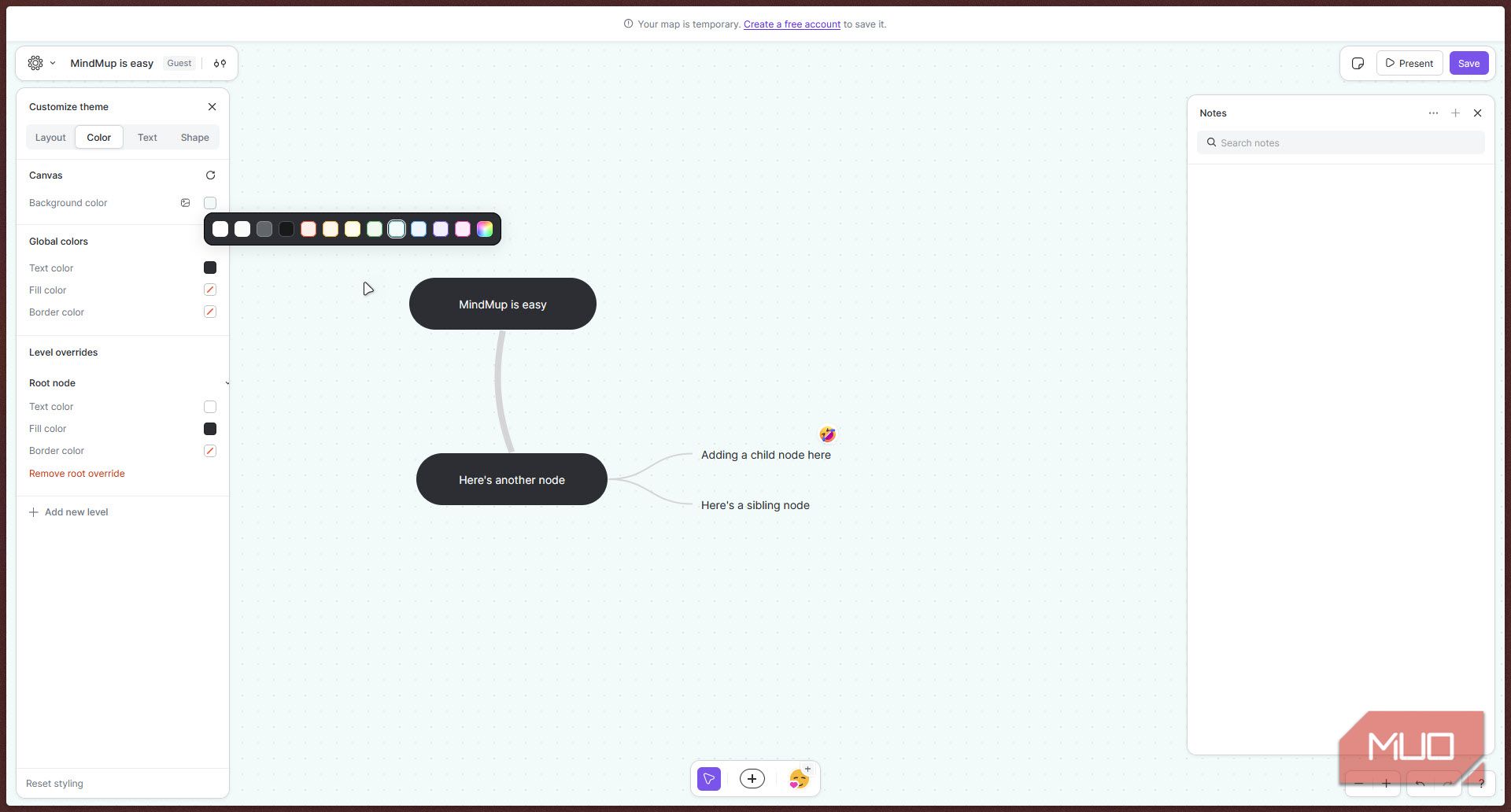Open the sticky notes icon
The height and width of the screenshot is (812, 1511).
(1358, 63)
